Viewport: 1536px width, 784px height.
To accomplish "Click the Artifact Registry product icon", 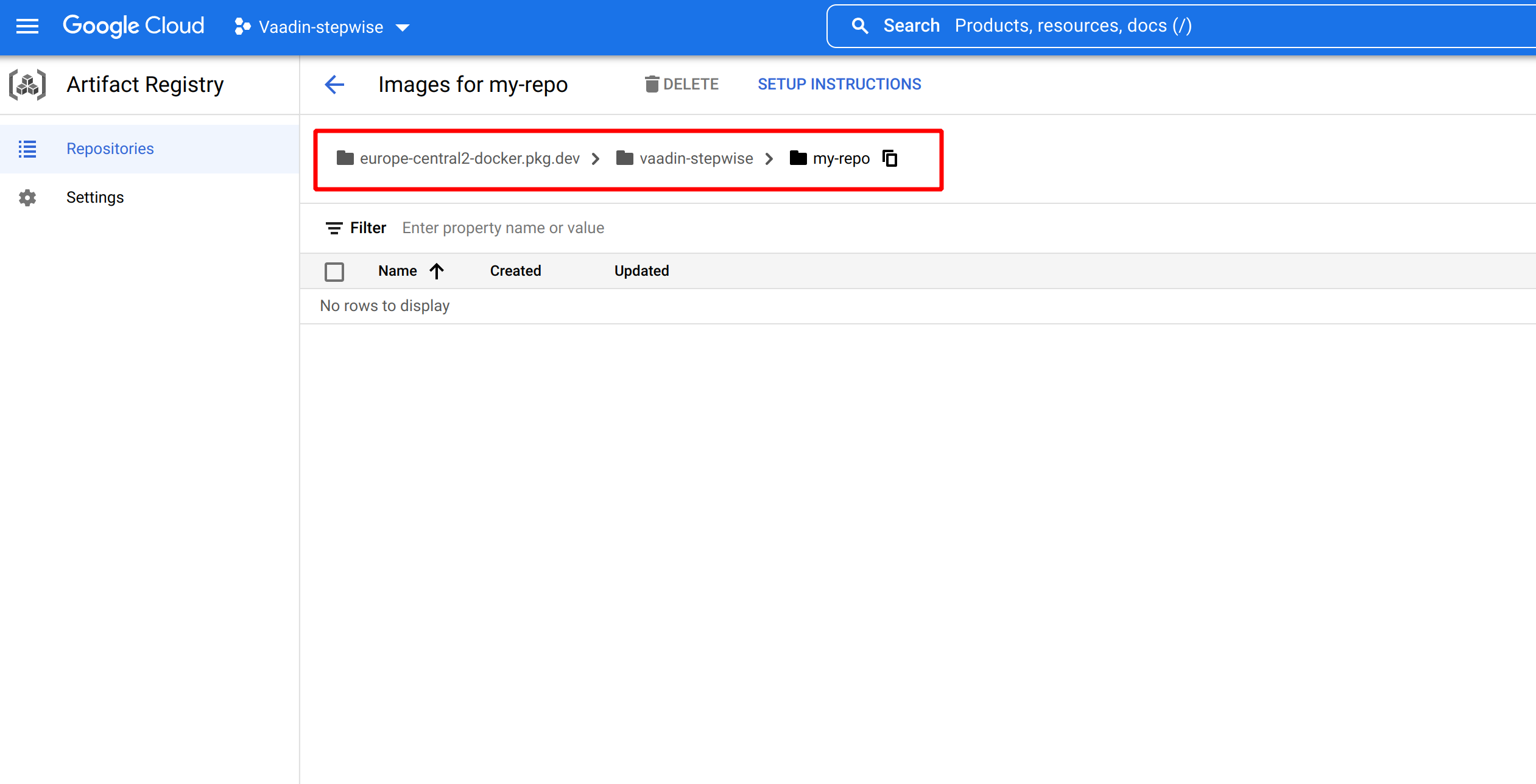I will point(27,85).
